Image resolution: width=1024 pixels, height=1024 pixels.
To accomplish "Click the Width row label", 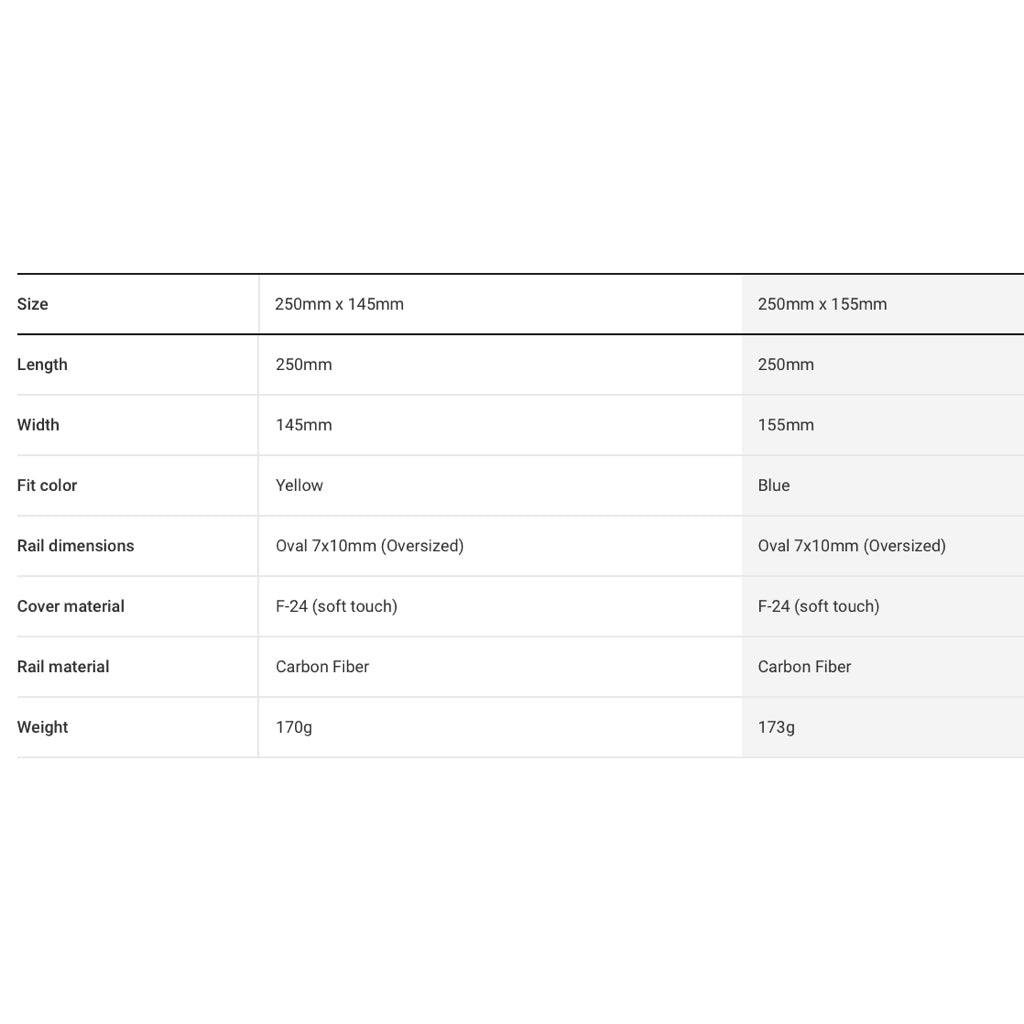I will (x=38, y=425).
